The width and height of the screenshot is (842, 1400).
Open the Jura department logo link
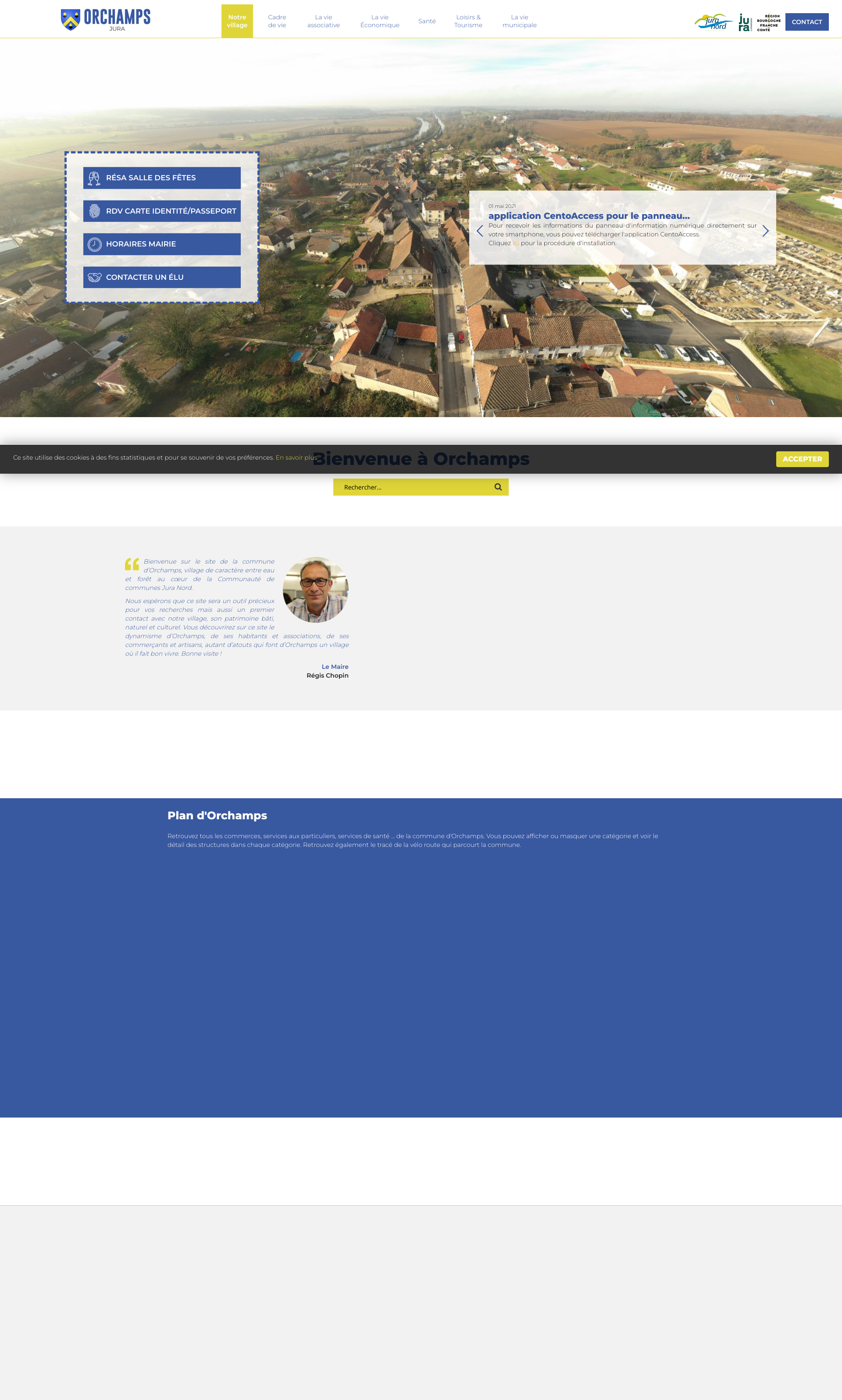pos(745,23)
